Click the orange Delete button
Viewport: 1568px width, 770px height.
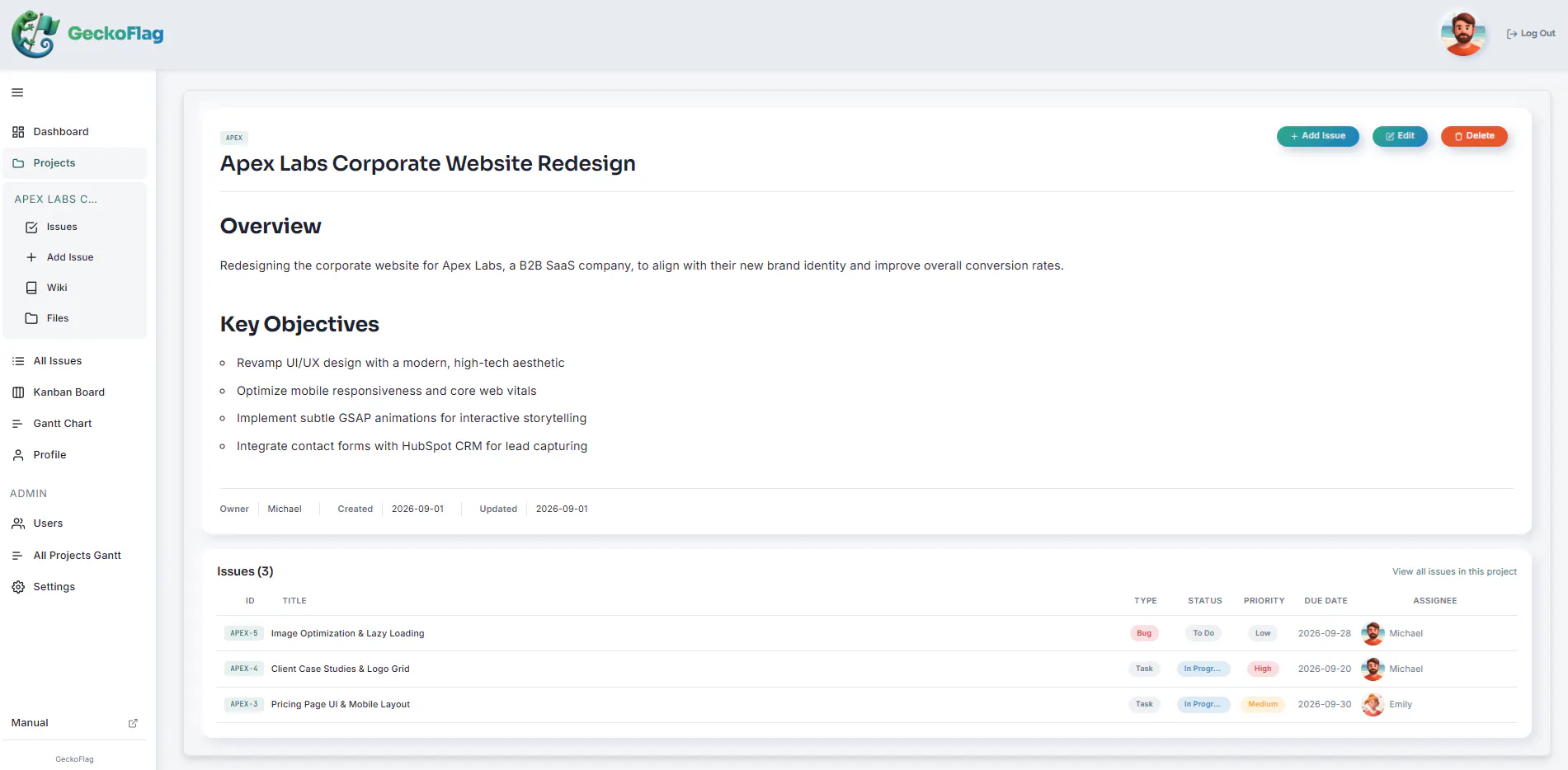(1474, 136)
